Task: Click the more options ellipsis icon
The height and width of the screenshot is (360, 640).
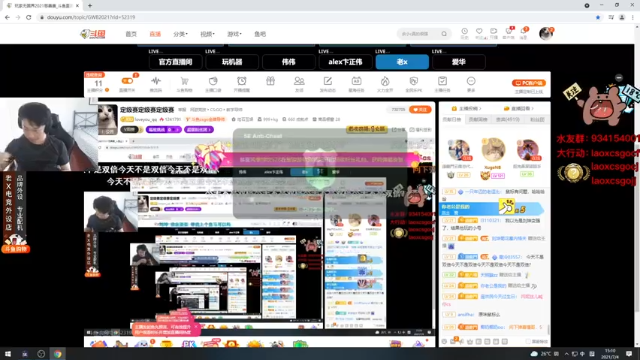Action: [471, 81]
